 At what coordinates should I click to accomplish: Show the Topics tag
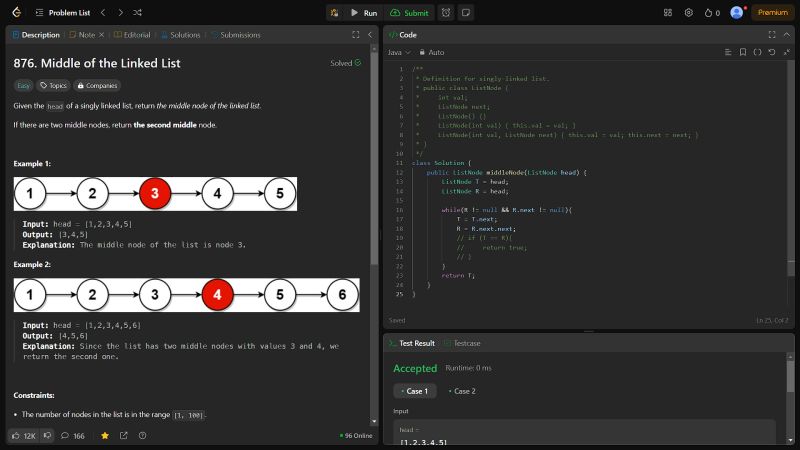(54, 86)
